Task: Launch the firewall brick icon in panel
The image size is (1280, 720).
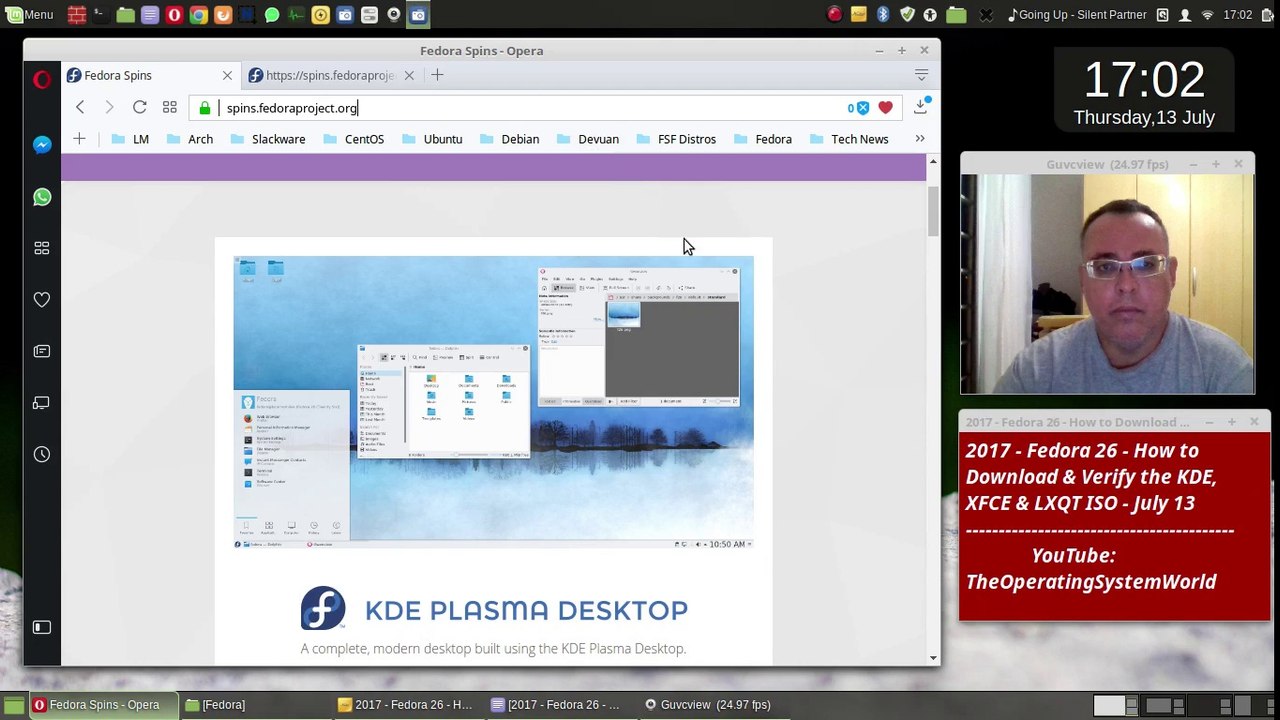Action: [76, 15]
